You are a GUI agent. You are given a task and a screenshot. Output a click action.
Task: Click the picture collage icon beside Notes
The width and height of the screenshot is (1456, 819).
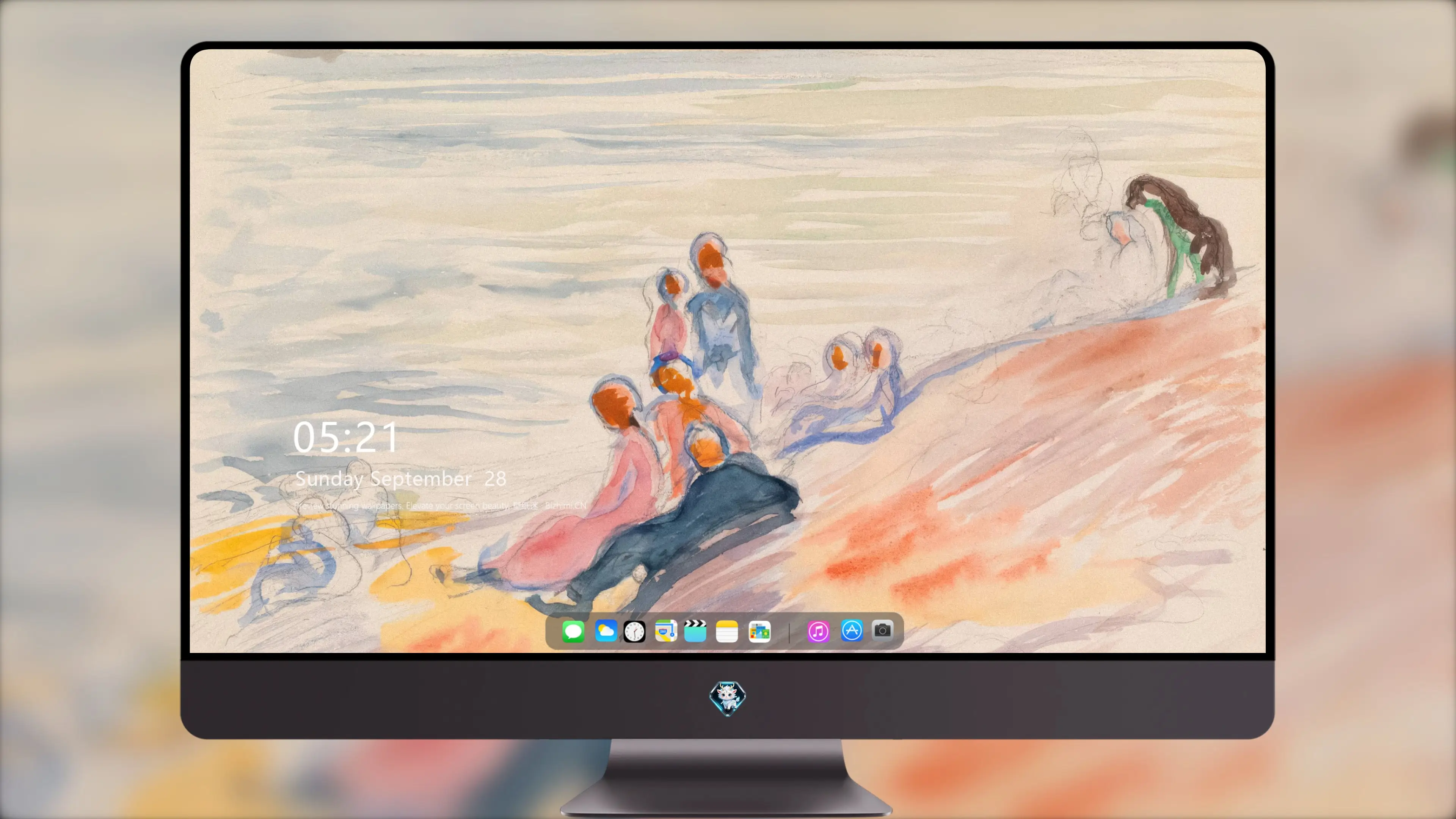click(x=759, y=631)
